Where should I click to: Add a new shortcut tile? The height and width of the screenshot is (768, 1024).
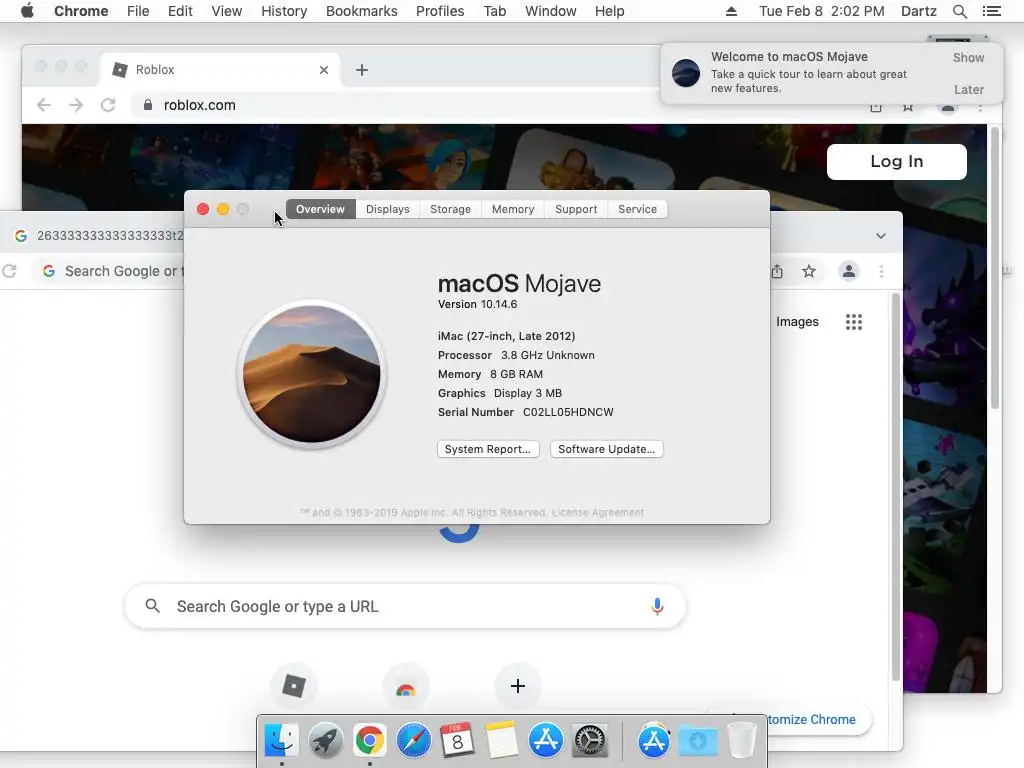(517, 686)
